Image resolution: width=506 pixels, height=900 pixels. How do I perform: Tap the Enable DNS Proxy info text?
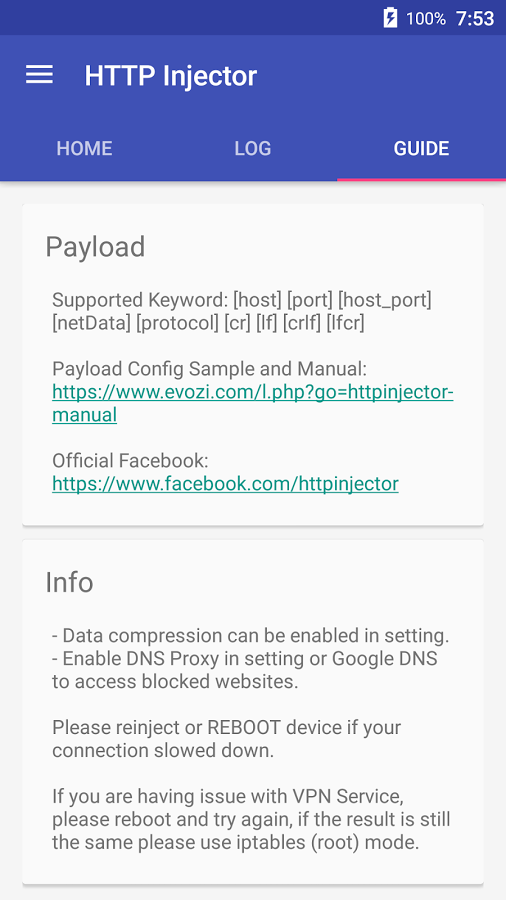(x=244, y=670)
